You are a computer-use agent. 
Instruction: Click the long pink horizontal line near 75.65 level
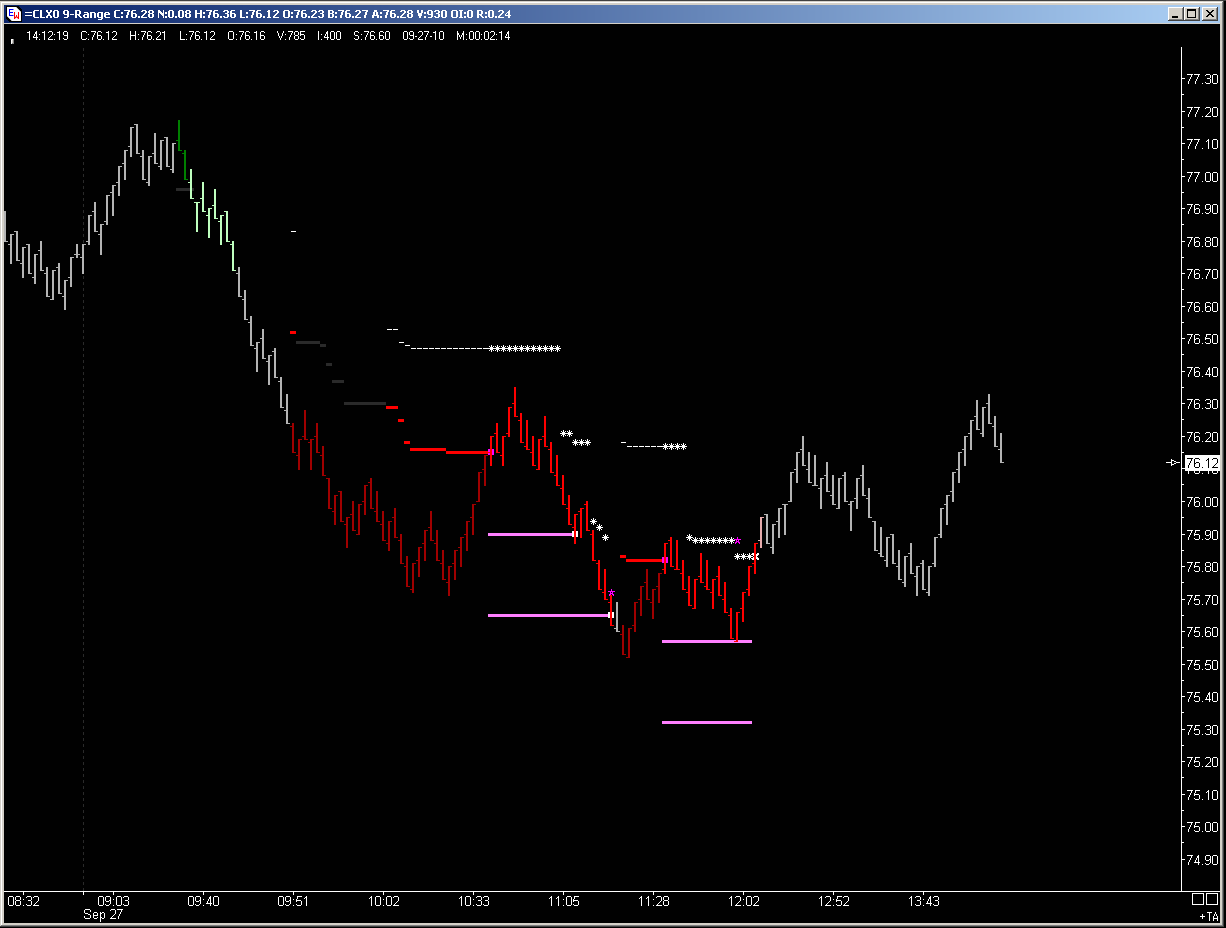pos(548,615)
